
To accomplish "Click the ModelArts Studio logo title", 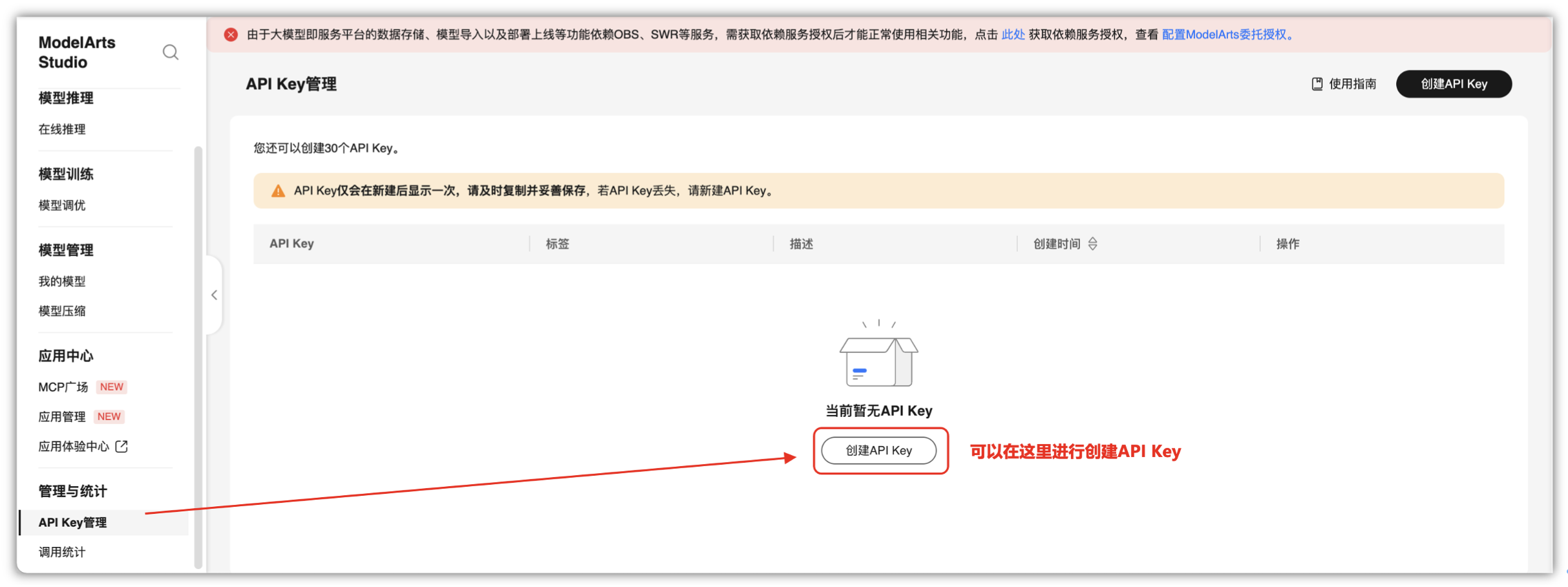I will tap(77, 52).
